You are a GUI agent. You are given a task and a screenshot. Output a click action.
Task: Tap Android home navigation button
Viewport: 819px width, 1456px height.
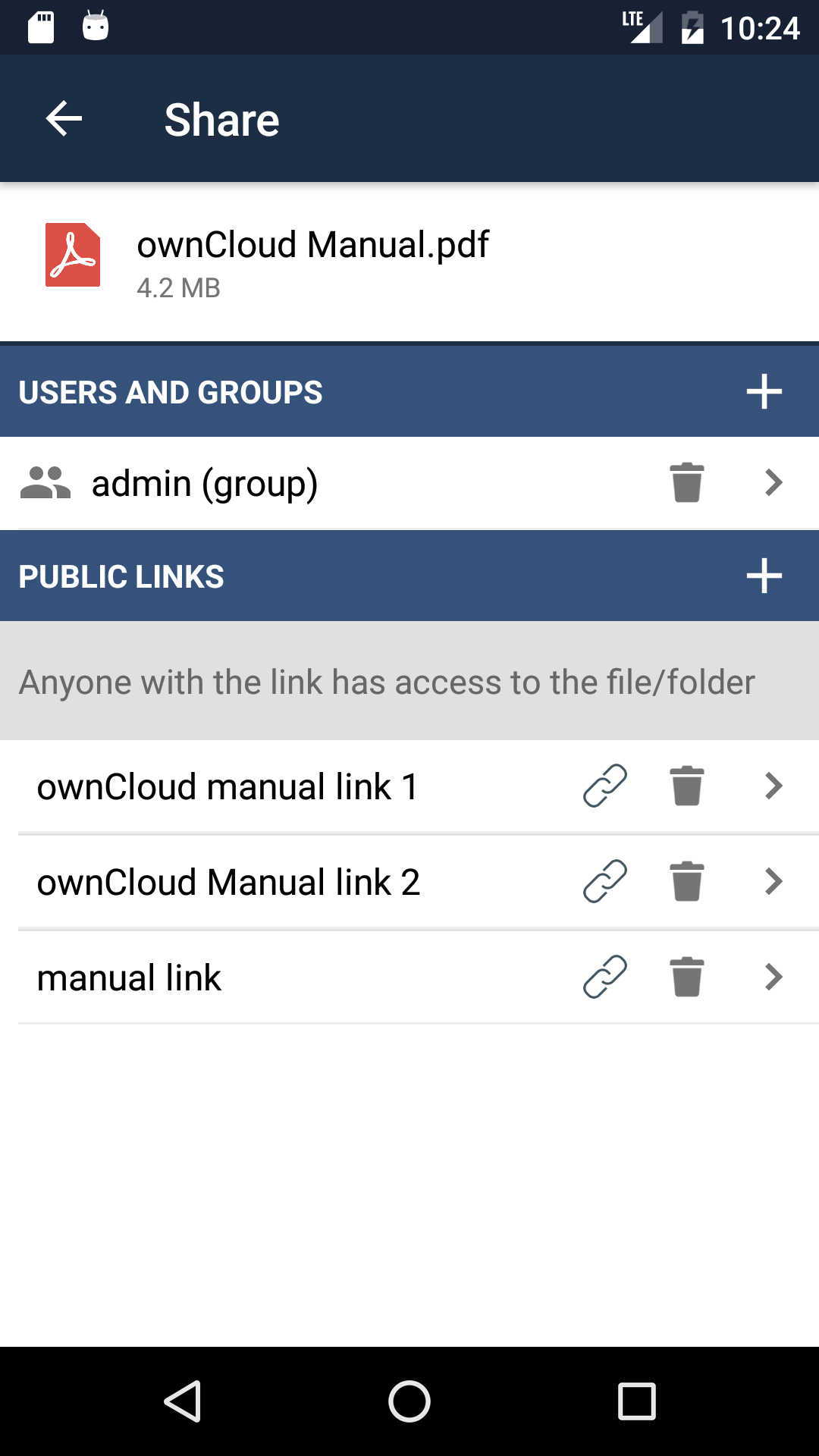coord(409,1401)
